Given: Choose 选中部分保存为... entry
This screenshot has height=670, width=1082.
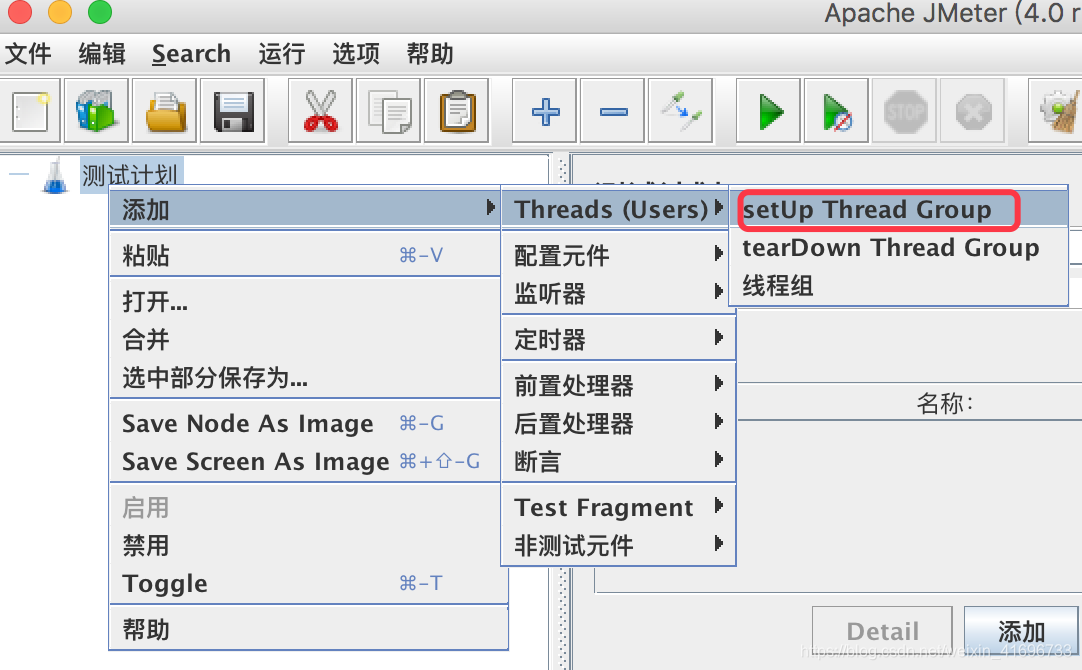Looking at the screenshot, I should (304, 377).
